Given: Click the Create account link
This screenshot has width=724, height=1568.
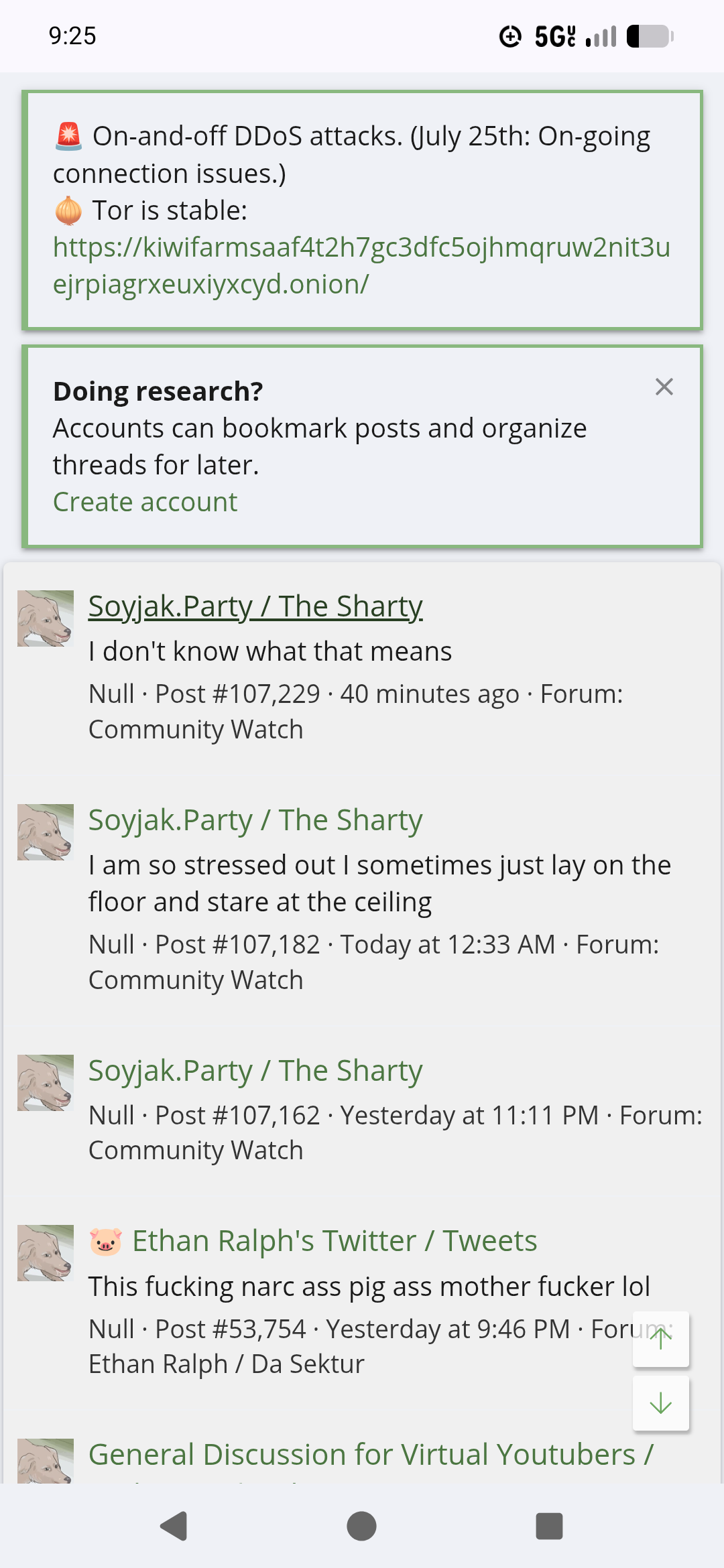Looking at the screenshot, I should (145, 502).
